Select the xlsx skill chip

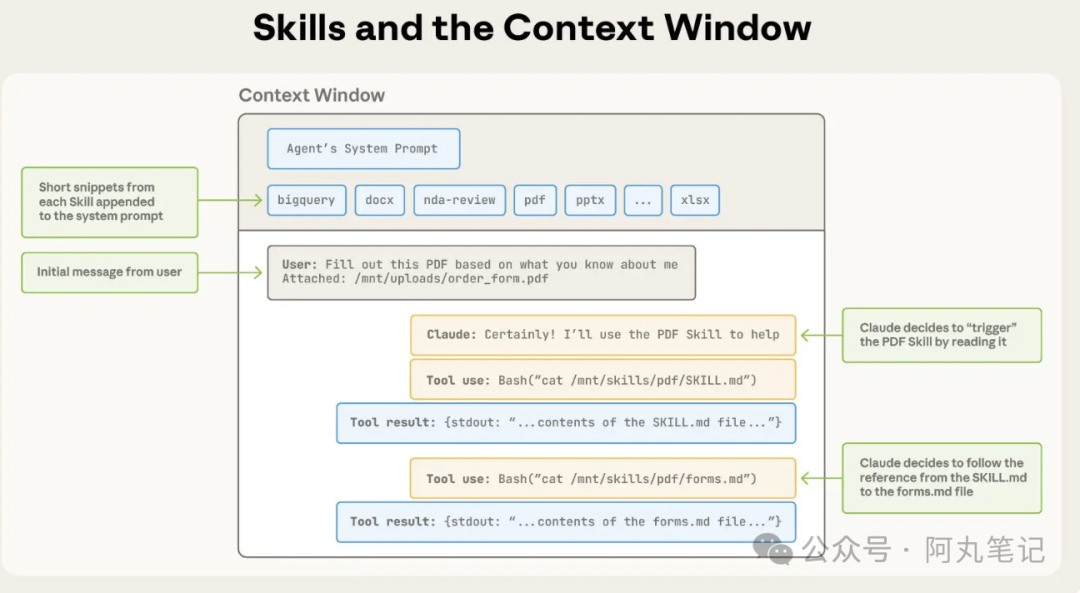click(x=695, y=200)
